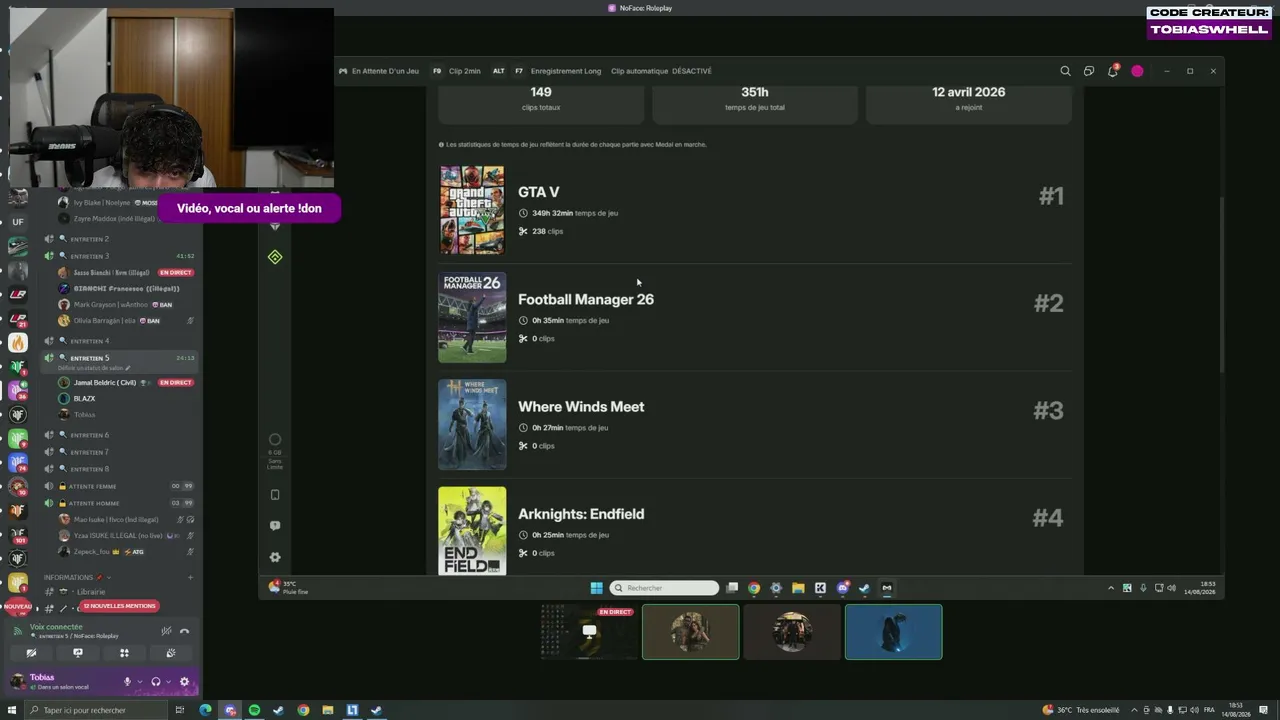This screenshot has width=1280, height=720.
Task: Open the GTA V game cover
Action: [472, 210]
